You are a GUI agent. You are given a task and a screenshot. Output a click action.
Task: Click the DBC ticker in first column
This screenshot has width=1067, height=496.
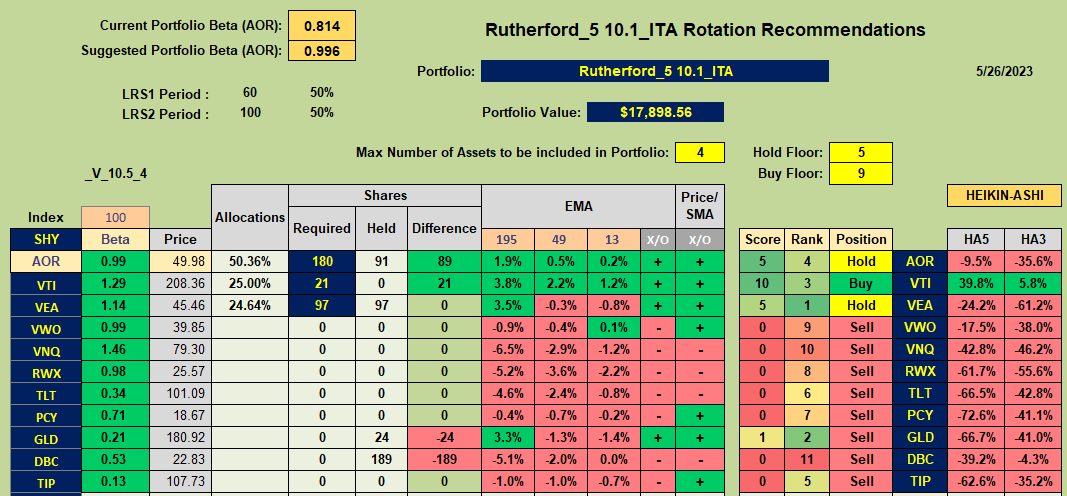tap(46, 460)
